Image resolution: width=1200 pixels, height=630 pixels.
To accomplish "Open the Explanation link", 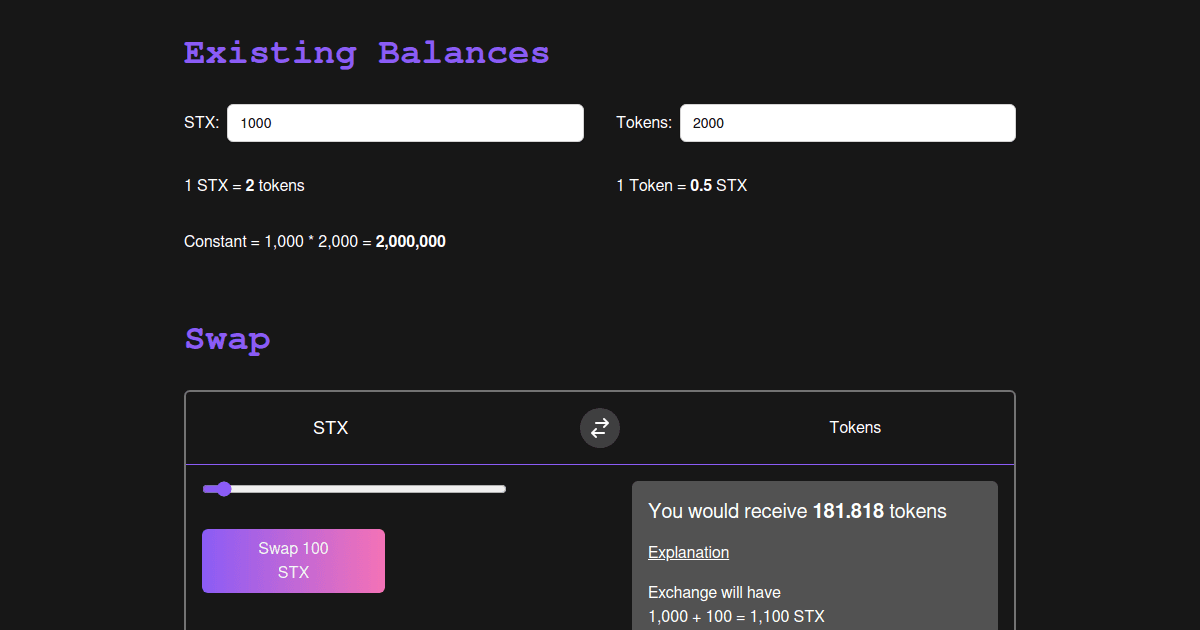I will click(688, 552).
